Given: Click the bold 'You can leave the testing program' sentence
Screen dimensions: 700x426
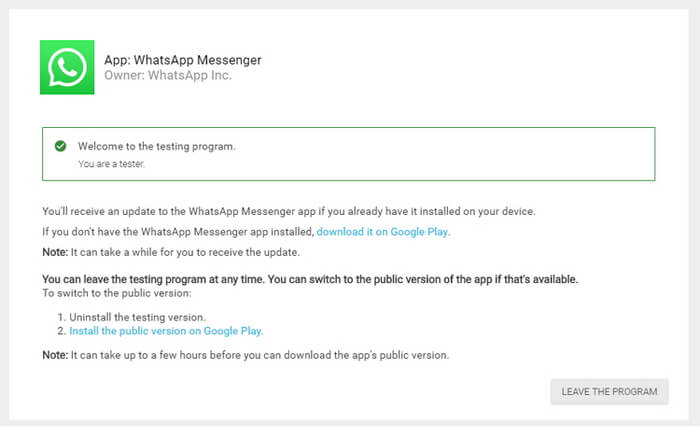Looking at the screenshot, I should pos(310,279).
